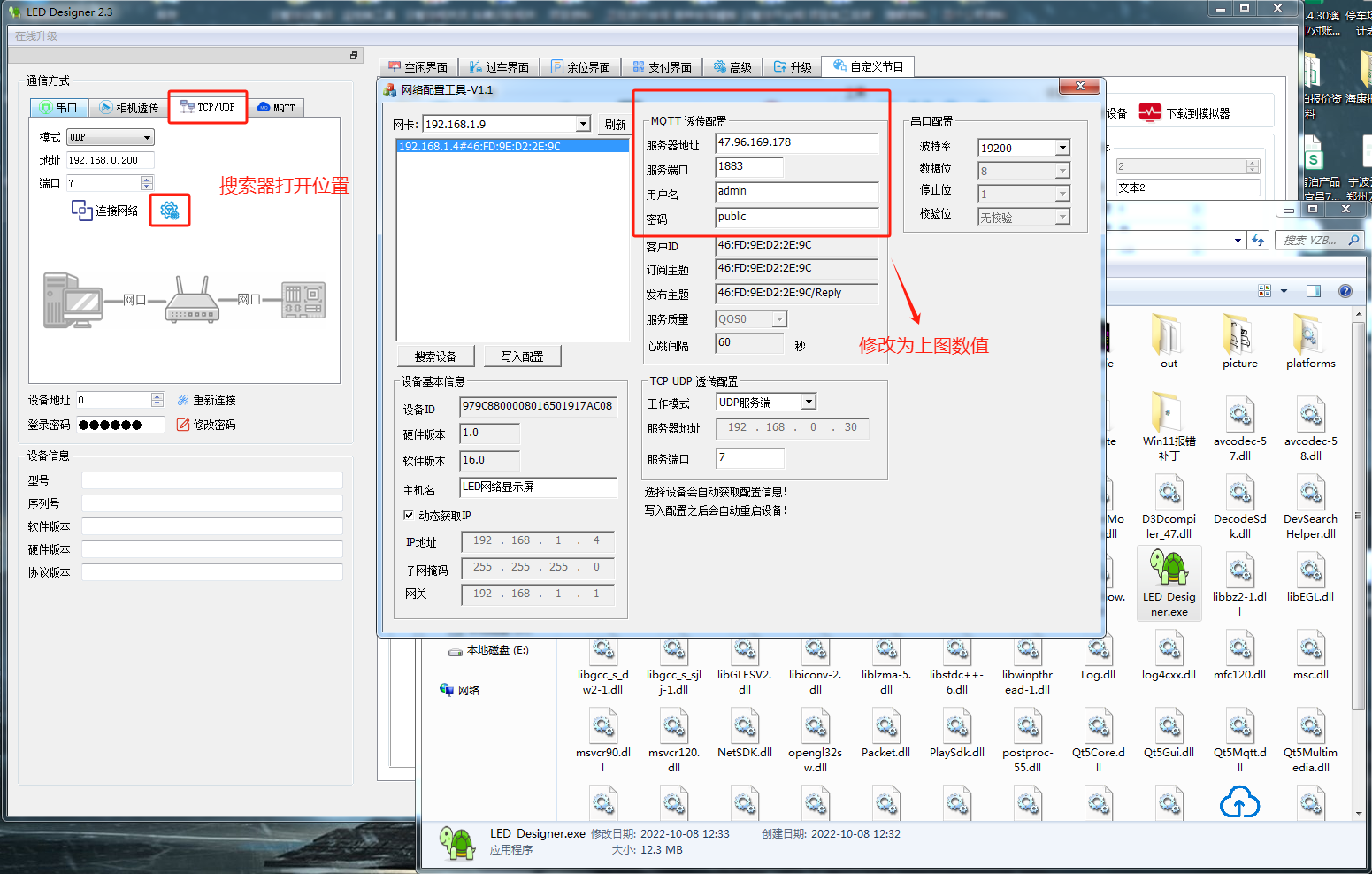The width and height of the screenshot is (1372, 874).
Task: Select the MQTT communication tab
Action: 276,108
